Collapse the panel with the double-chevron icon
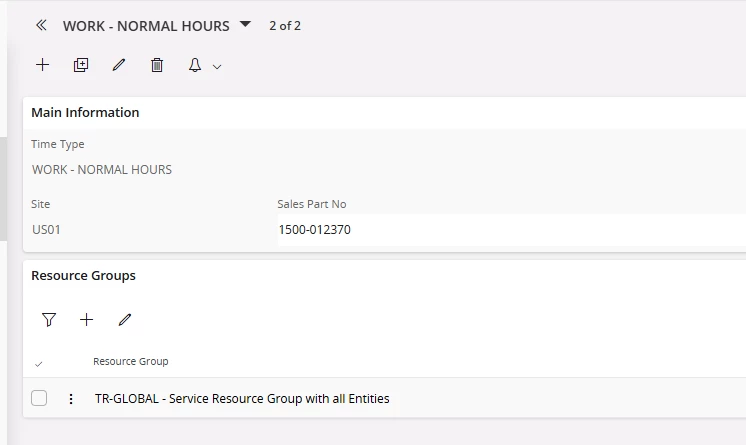The image size is (746, 445). [41, 25]
